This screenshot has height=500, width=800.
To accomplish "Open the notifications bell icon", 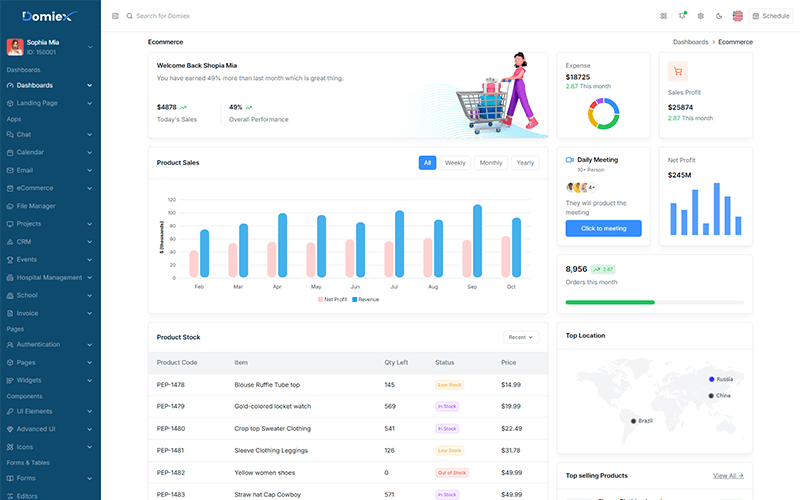I will tap(682, 16).
